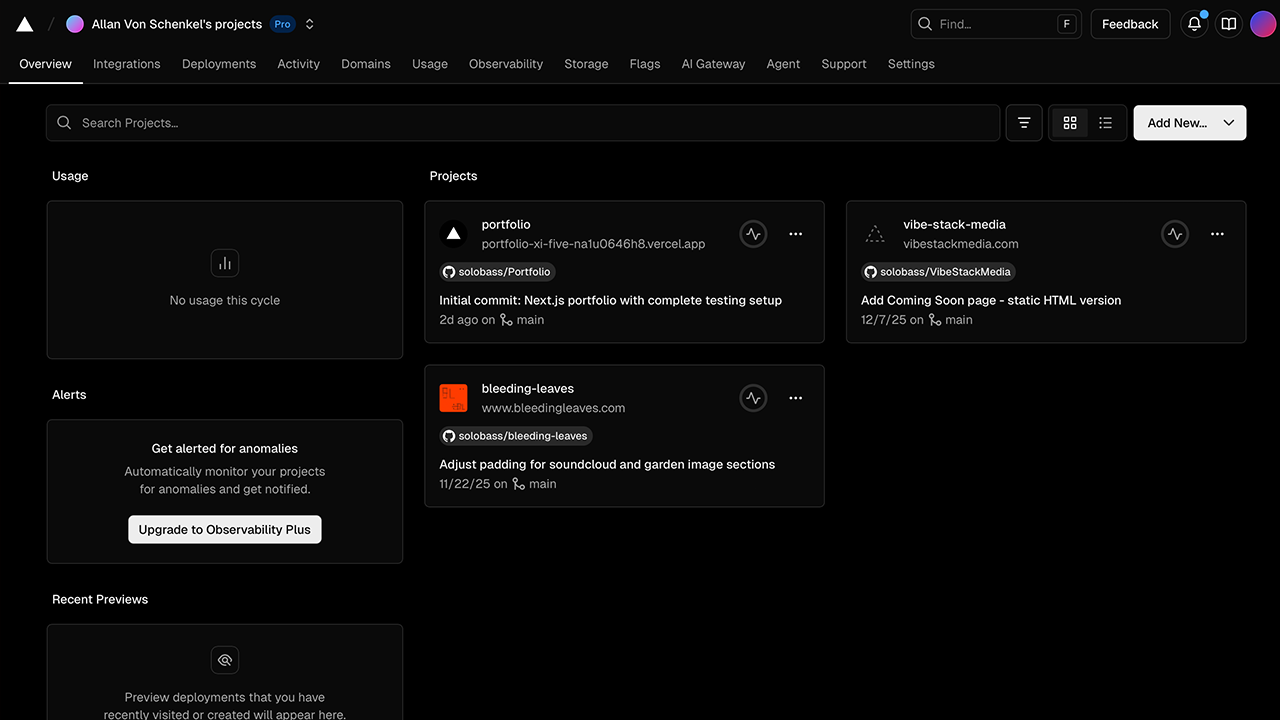The image size is (1280, 720).
Task: Open the notifications bell
Action: click(x=1193, y=23)
